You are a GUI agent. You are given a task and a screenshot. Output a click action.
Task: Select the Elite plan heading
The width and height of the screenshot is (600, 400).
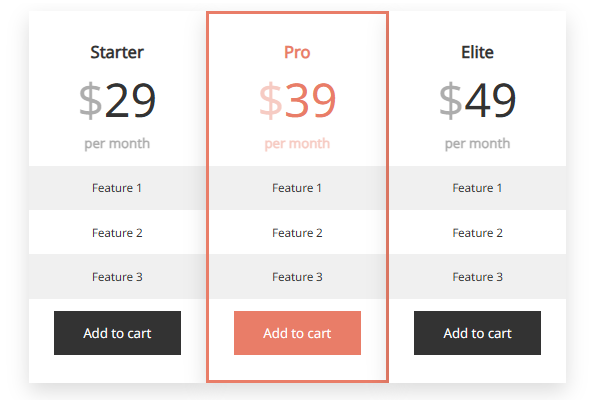coord(477,52)
